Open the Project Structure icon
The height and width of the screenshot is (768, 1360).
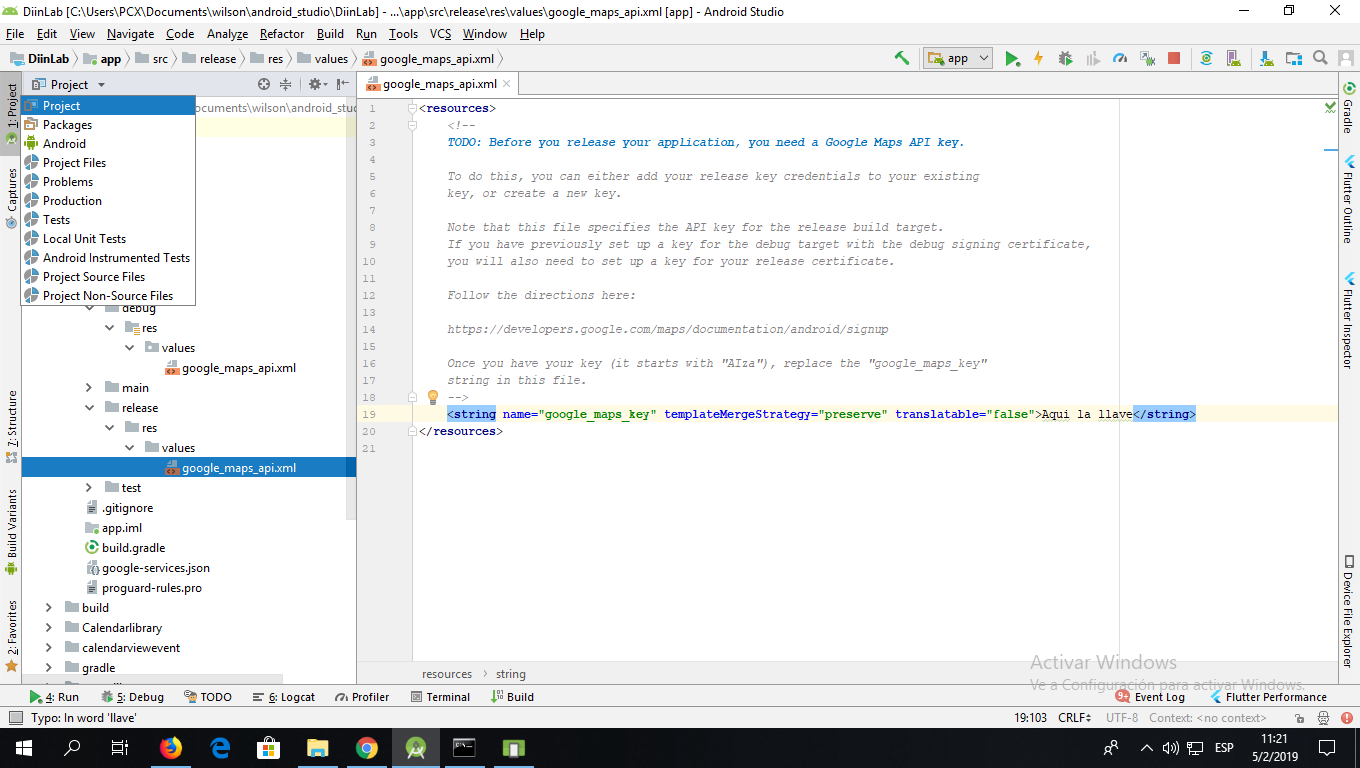click(x=1293, y=58)
